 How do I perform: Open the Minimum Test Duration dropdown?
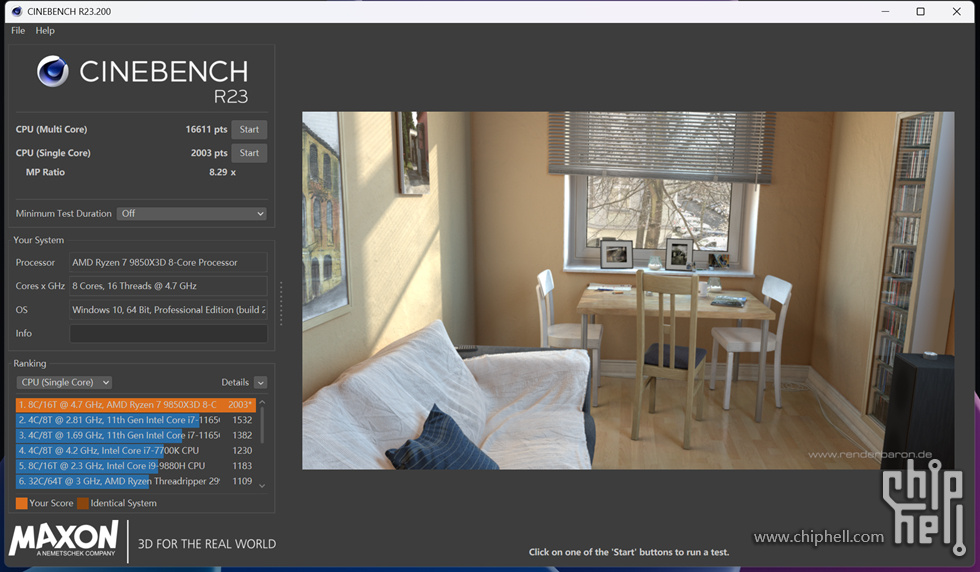click(x=191, y=214)
